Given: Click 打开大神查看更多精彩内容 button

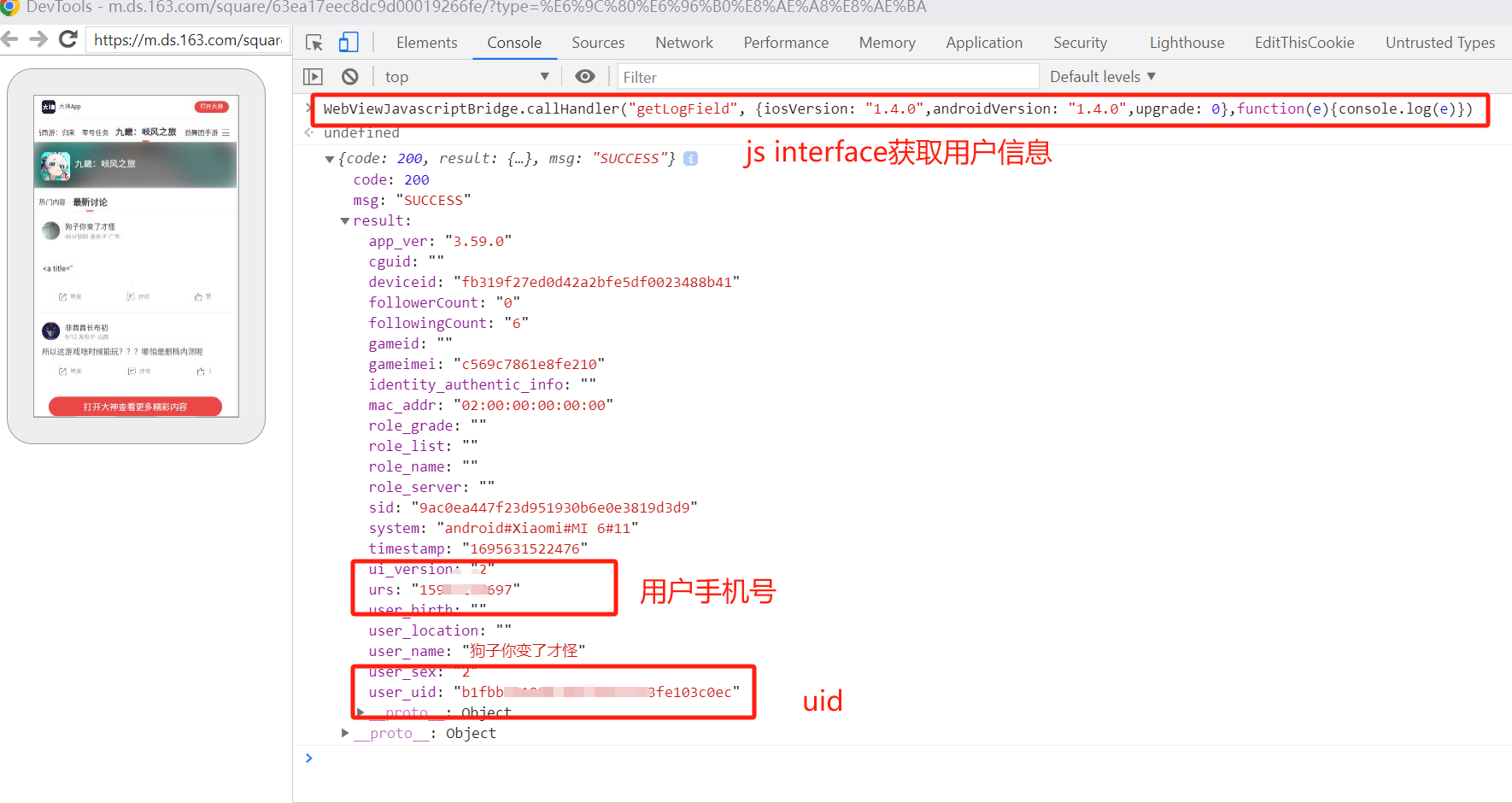Looking at the screenshot, I should 135,407.
